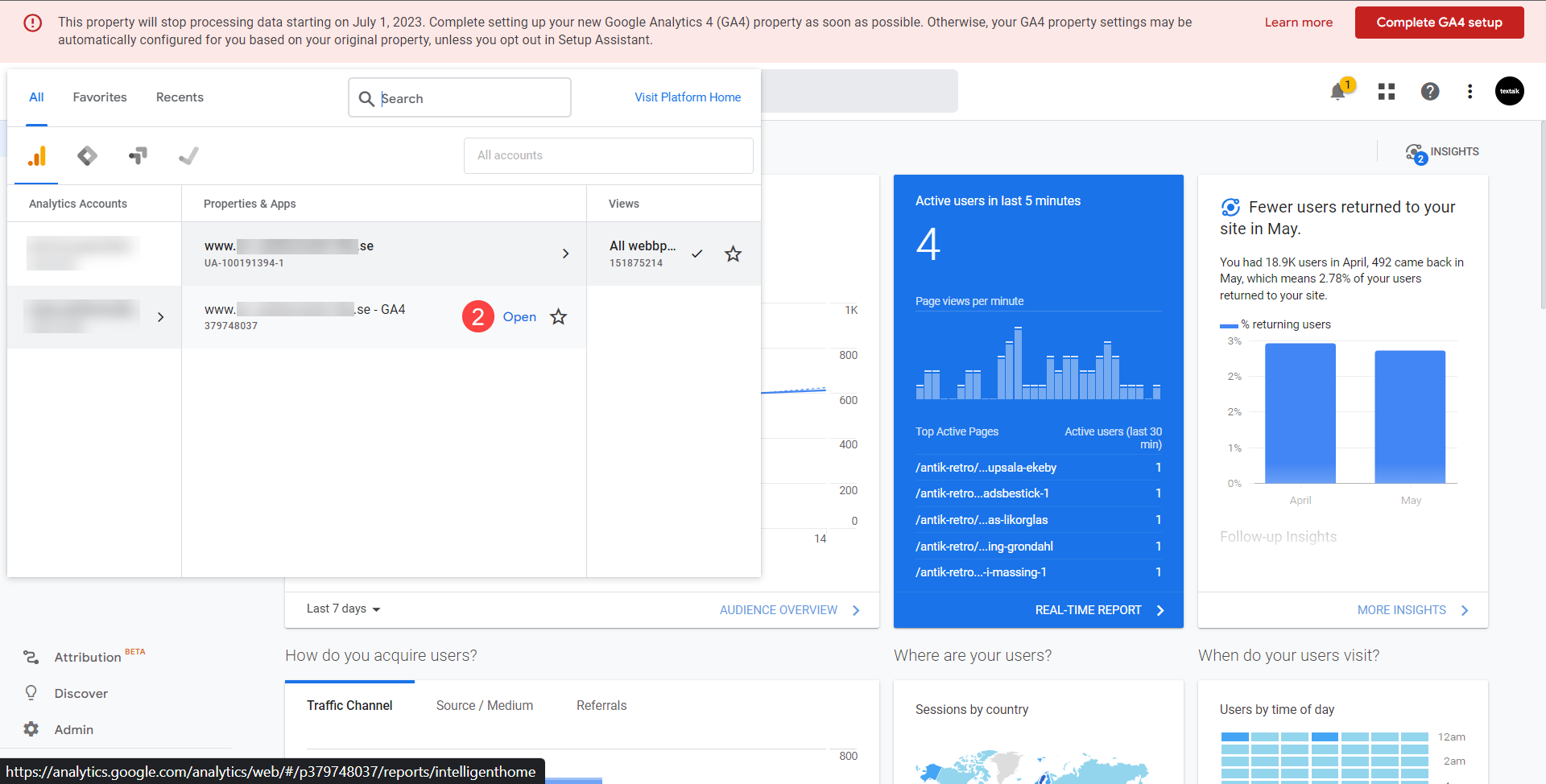Select the Tag Manager product icon
Image resolution: width=1546 pixels, height=784 pixels.
click(x=87, y=156)
